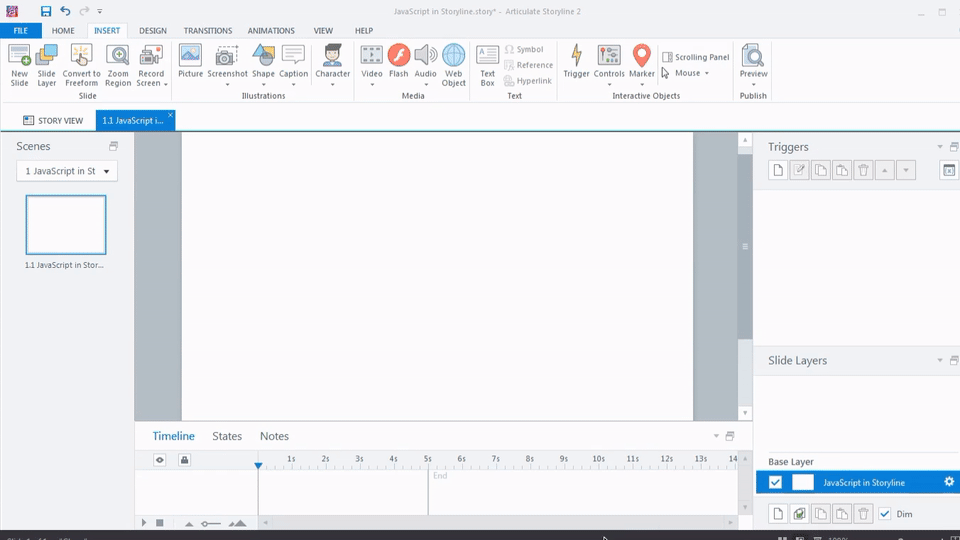This screenshot has width=960, height=540.
Task: Preview the project
Action: 753,64
